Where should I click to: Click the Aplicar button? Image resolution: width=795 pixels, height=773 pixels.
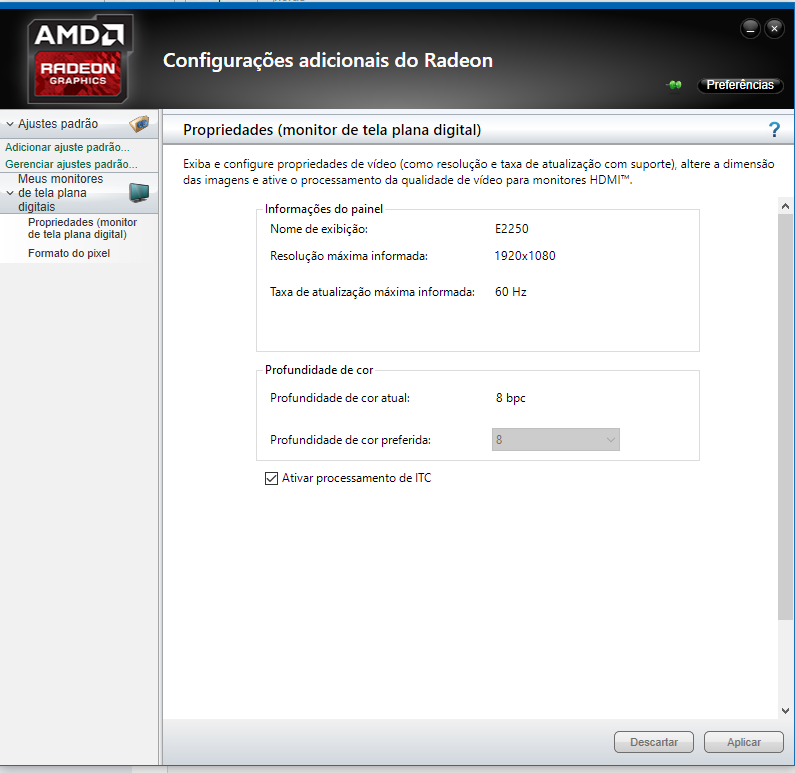[743, 742]
